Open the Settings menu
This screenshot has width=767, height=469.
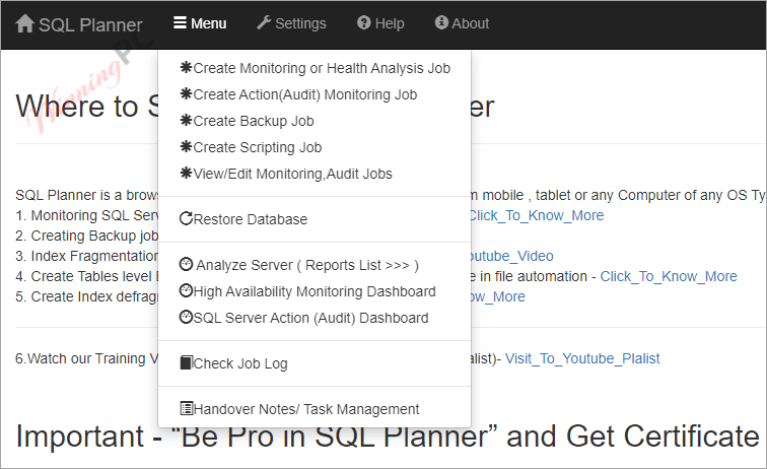[292, 23]
